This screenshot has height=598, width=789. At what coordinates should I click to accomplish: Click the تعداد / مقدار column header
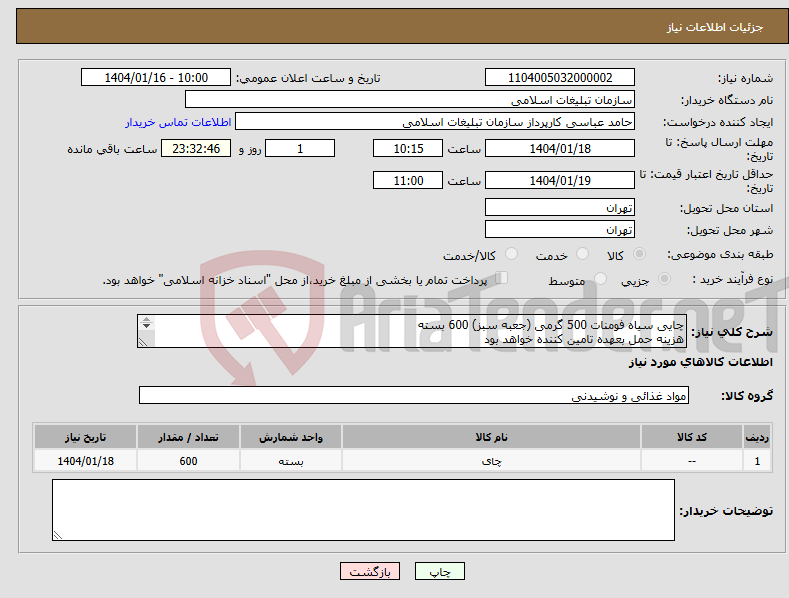(x=188, y=437)
